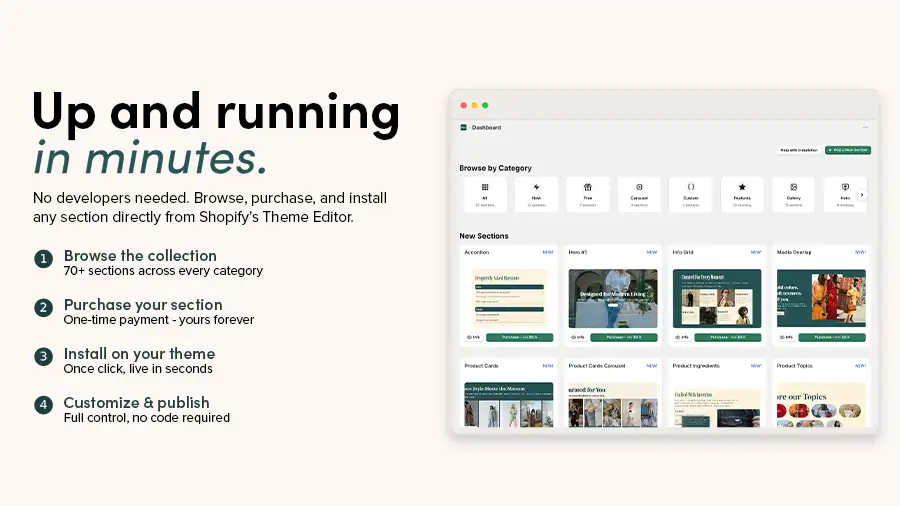
Task: Open the Product Cards preview thumbnail
Action: coord(509,405)
